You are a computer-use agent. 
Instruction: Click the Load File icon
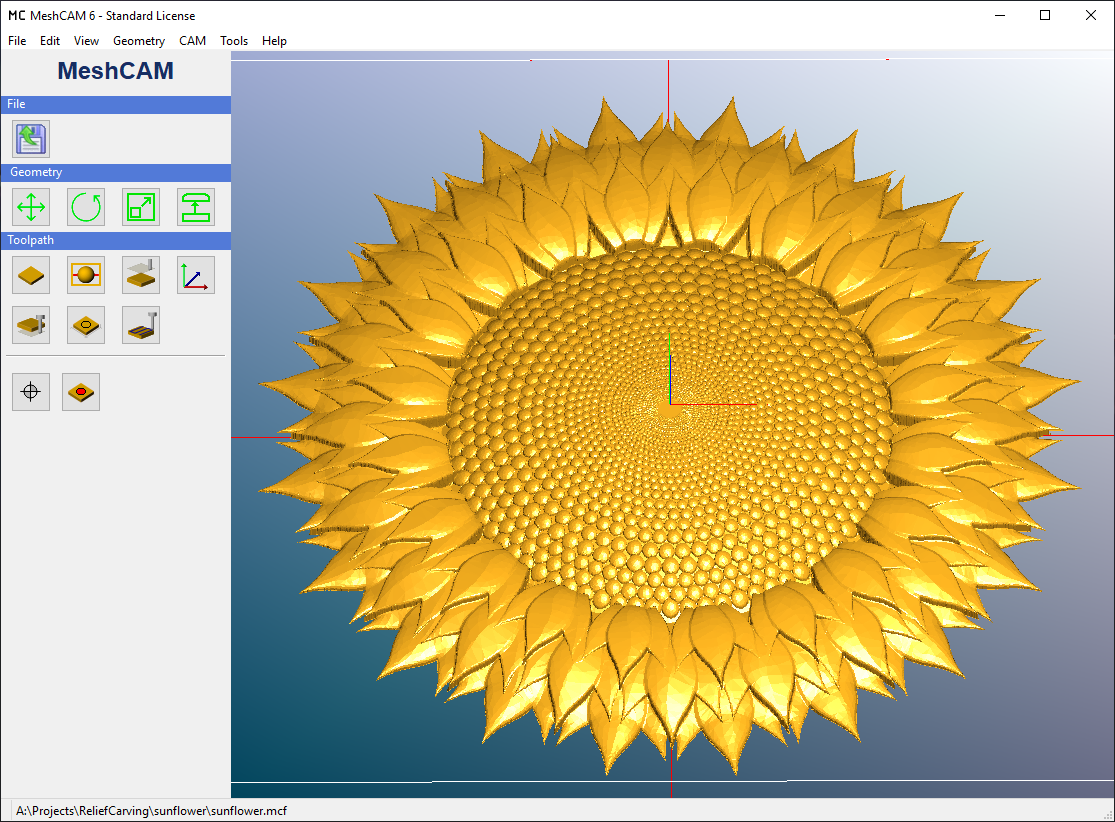[31, 139]
